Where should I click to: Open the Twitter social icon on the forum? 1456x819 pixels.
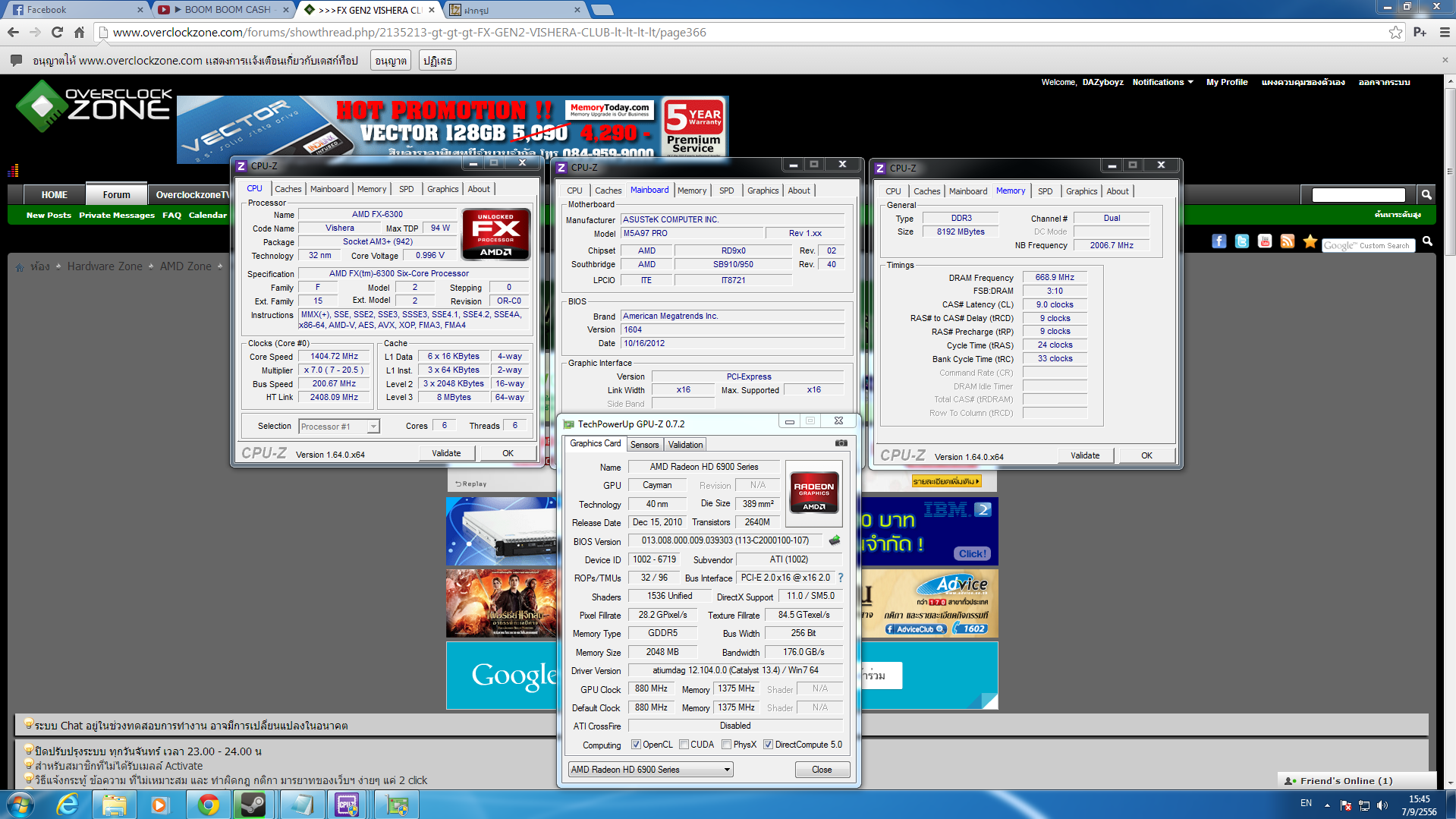tap(1241, 241)
